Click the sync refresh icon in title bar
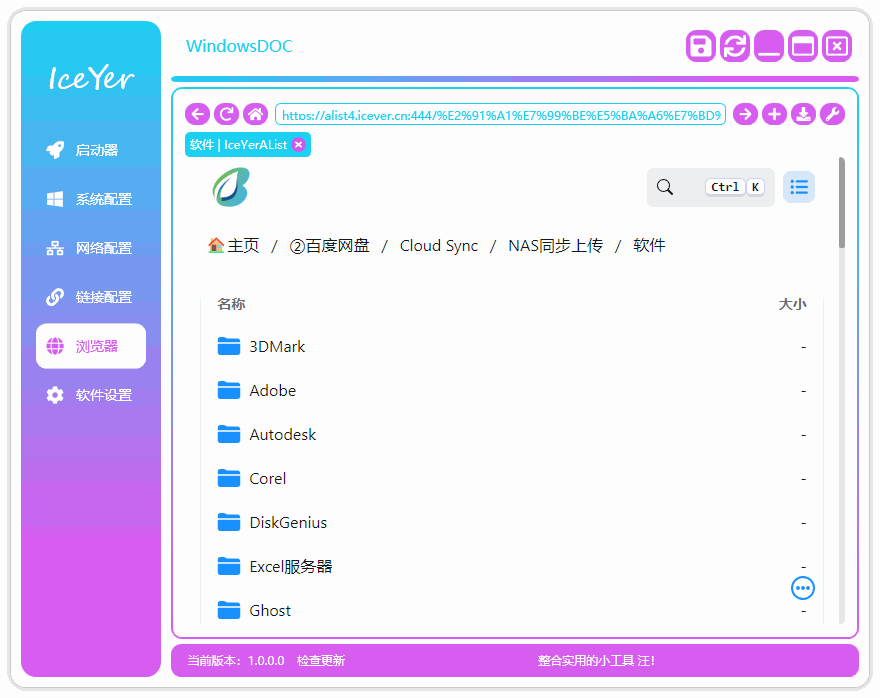 point(735,46)
